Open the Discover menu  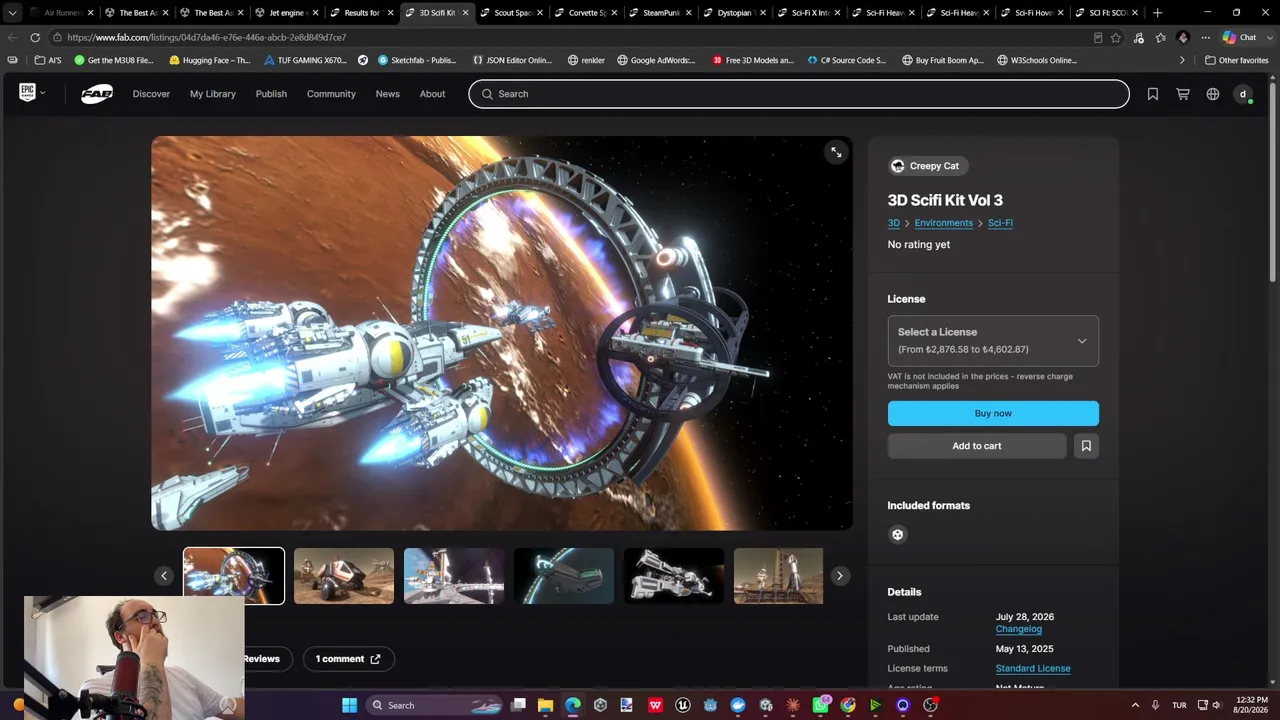point(151,94)
